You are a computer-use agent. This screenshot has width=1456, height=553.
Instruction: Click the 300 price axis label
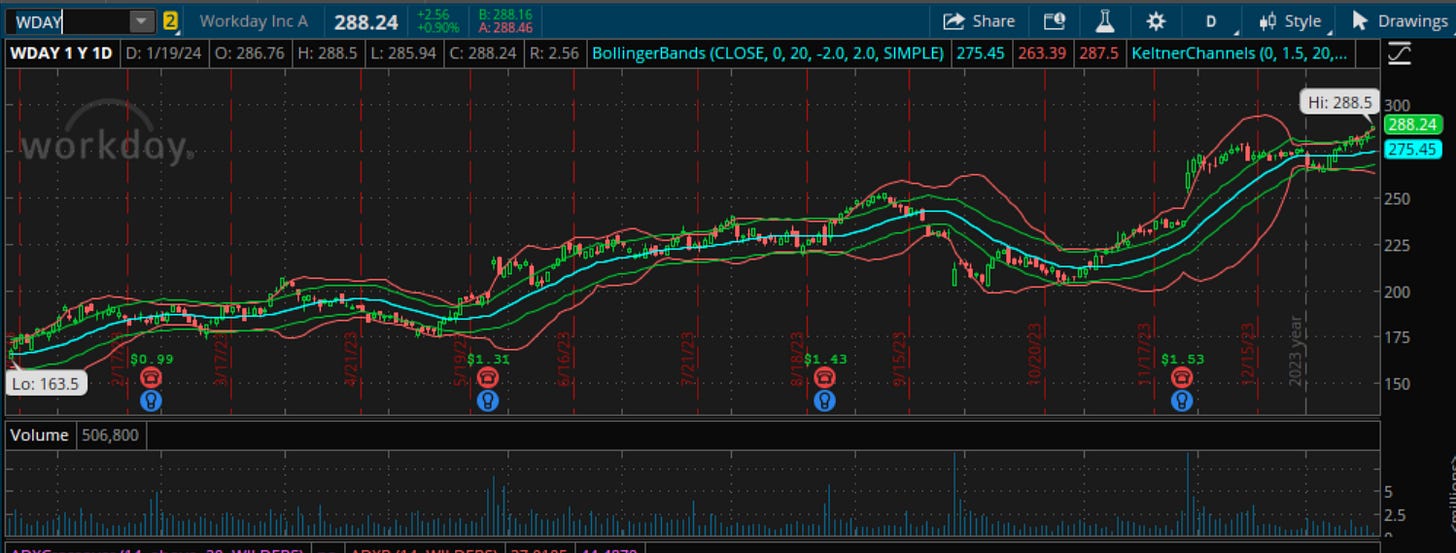tap(1397, 106)
